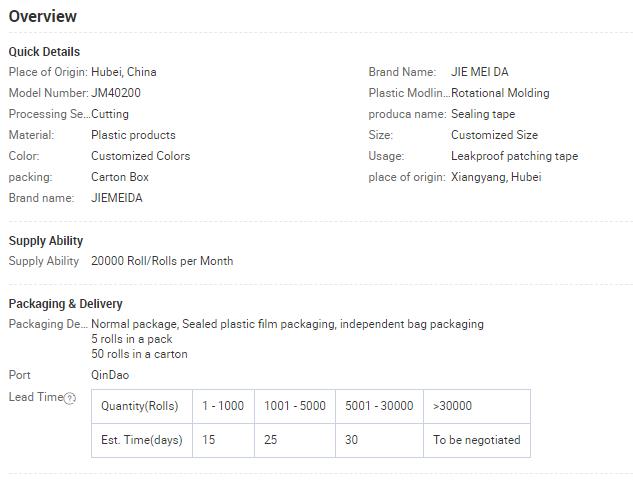Click the truncated Packaging De... label
This screenshot has height=486, width=633.
tap(48, 324)
